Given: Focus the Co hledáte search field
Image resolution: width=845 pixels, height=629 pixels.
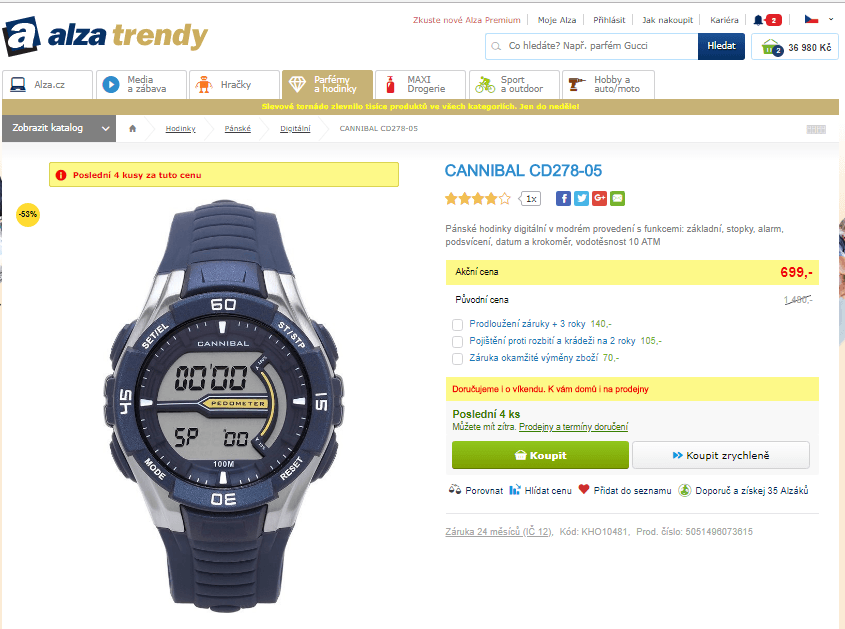Looking at the screenshot, I should [x=592, y=46].
